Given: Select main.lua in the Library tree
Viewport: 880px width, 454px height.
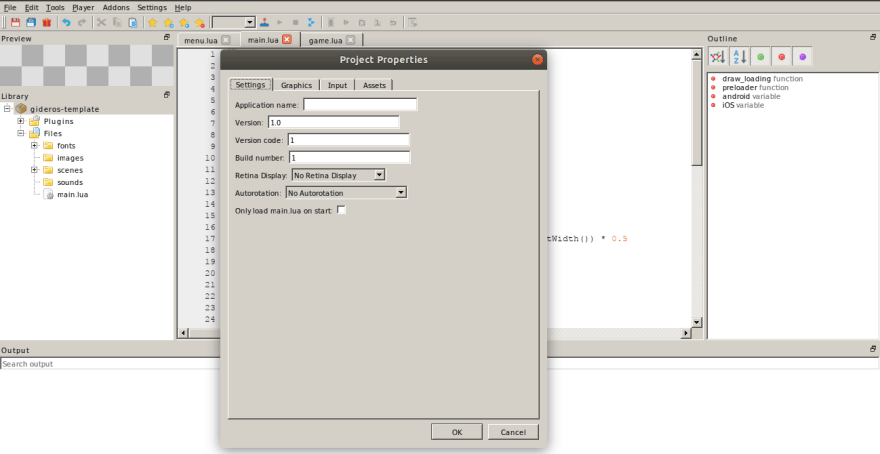Looking at the screenshot, I should (x=72, y=194).
